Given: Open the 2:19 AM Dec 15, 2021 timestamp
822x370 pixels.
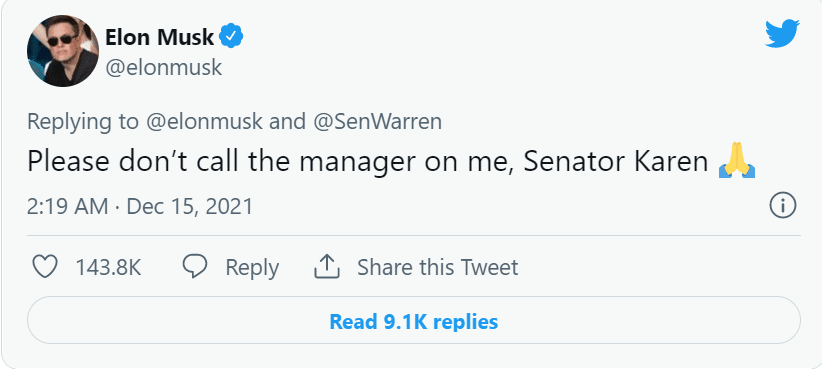Looking at the screenshot, I should pyautogui.click(x=140, y=206).
